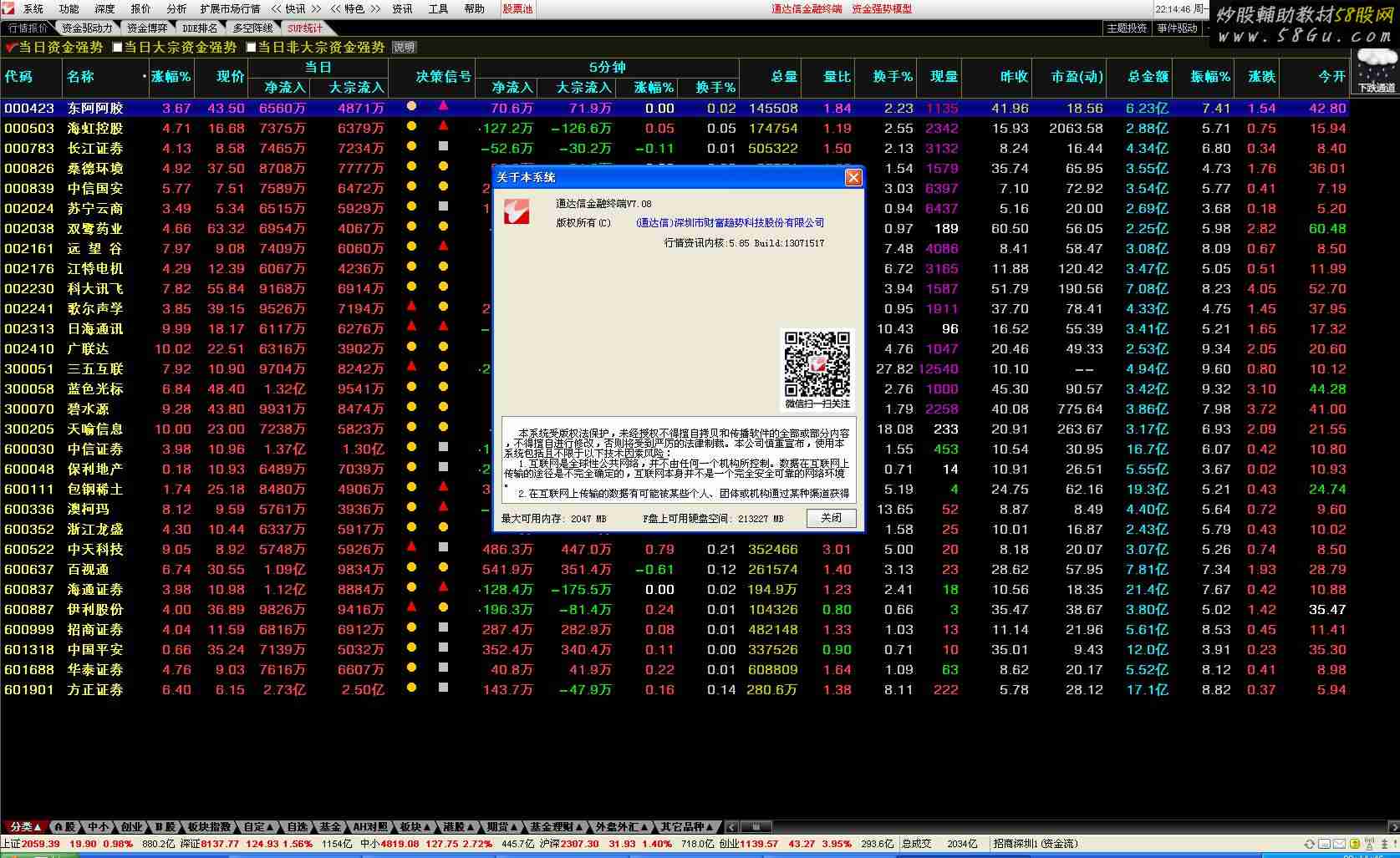1400x858 pixels.
Task: Expand the 外盘外汇▲ bottom tab
Action: pos(621,827)
